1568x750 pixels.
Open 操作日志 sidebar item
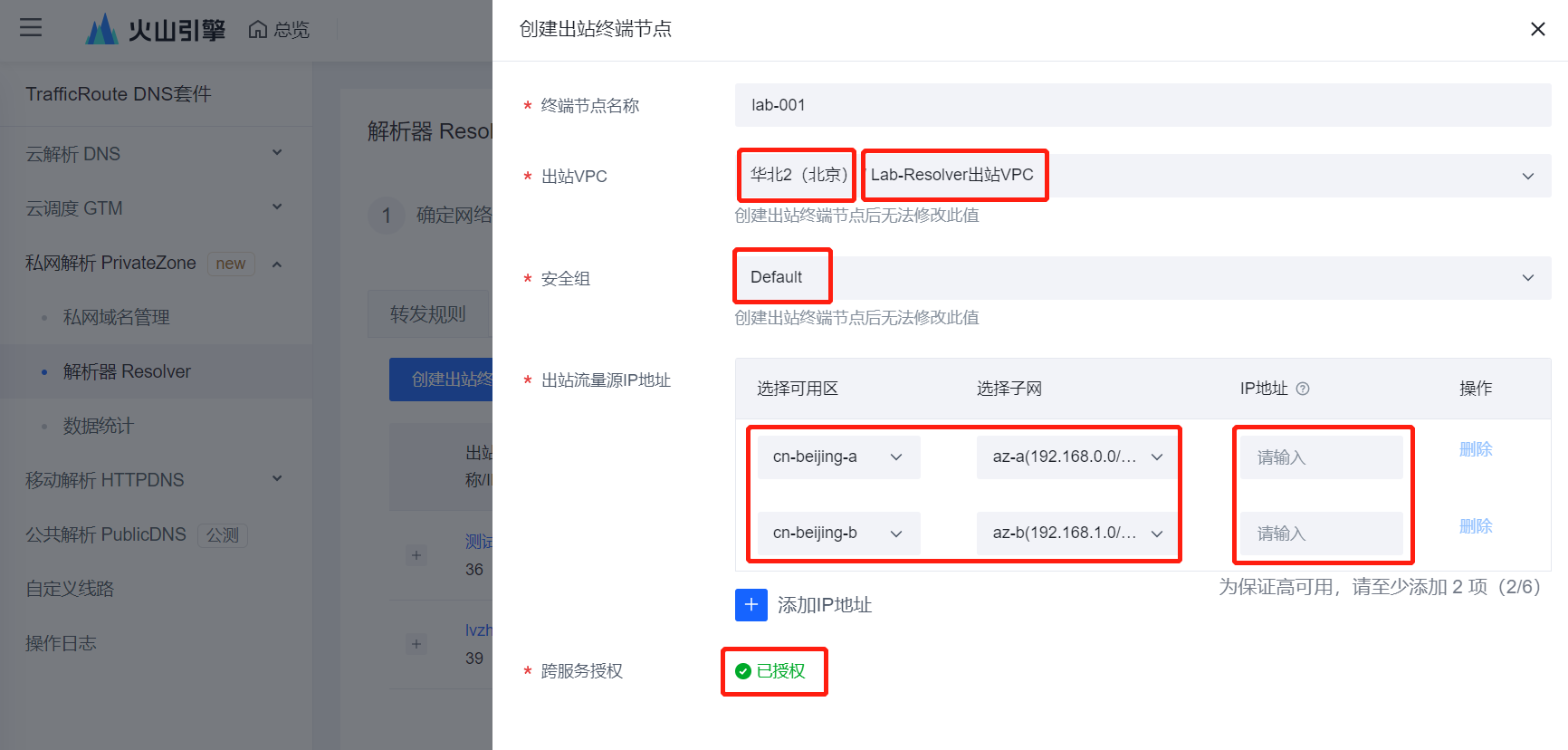coord(61,643)
